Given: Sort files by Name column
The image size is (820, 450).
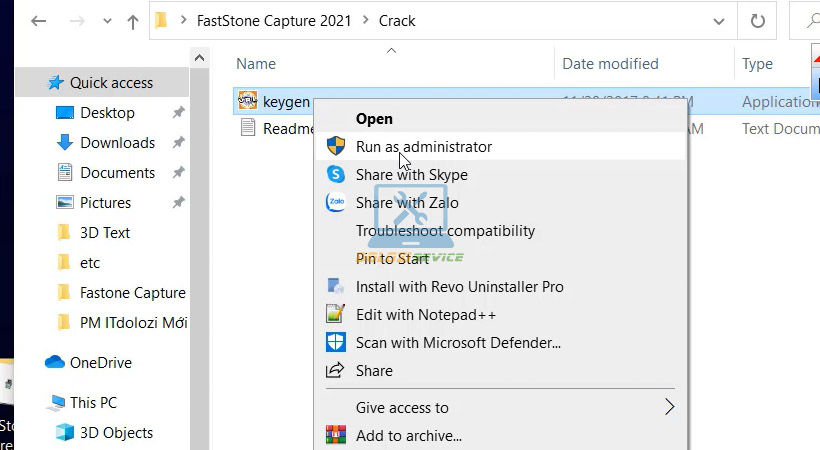Looking at the screenshot, I should click(256, 64).
